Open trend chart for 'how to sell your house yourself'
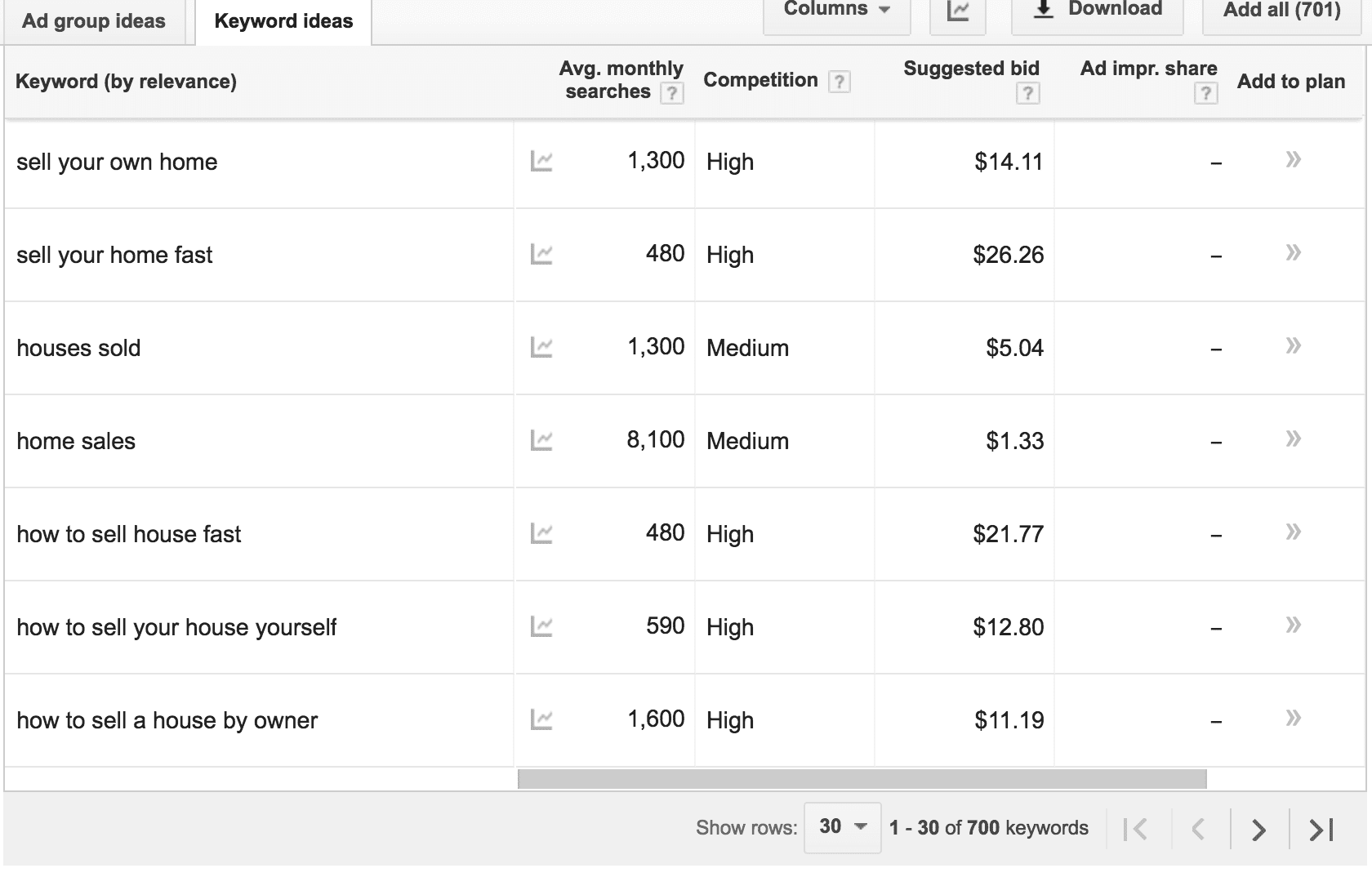This screenshot has width=1372, height=877. [x=541, y=626]
